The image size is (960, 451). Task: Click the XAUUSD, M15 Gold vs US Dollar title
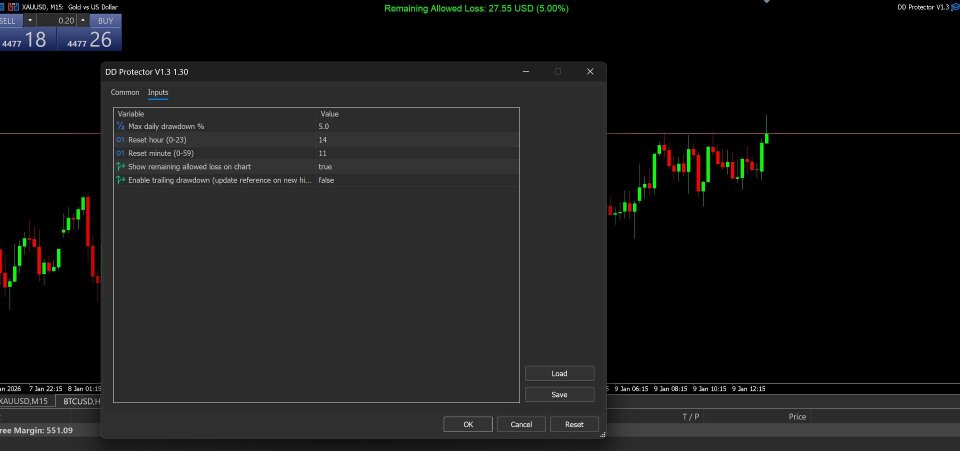(69, 7)
